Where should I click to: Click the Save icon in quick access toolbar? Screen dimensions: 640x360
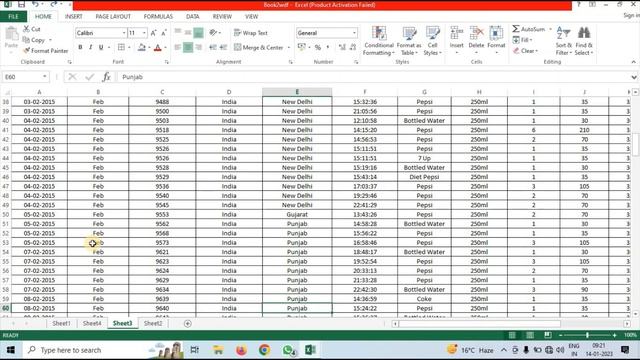click(21, 4)
